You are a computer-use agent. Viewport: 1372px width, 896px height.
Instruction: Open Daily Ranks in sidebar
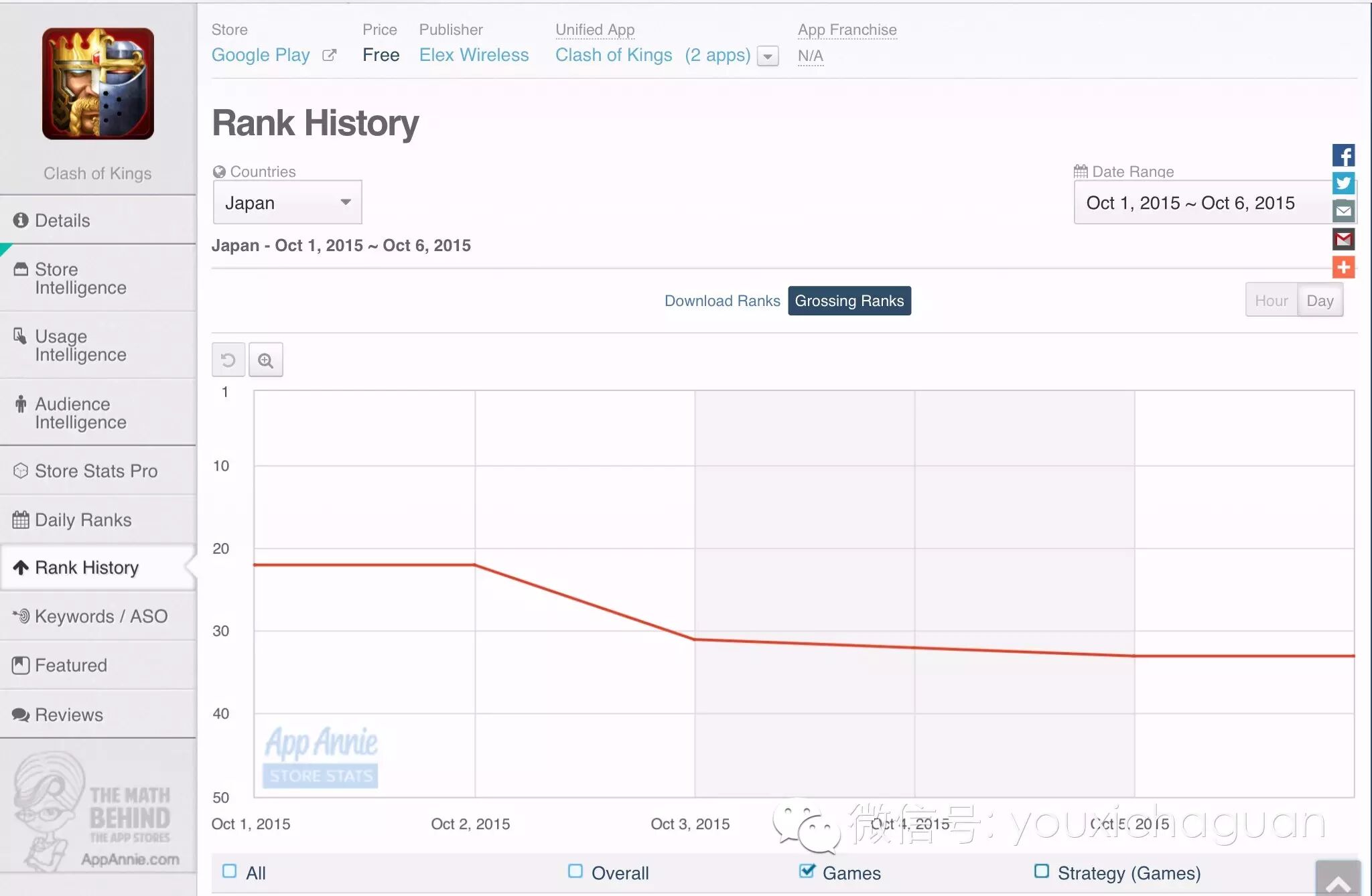point(83,520)
